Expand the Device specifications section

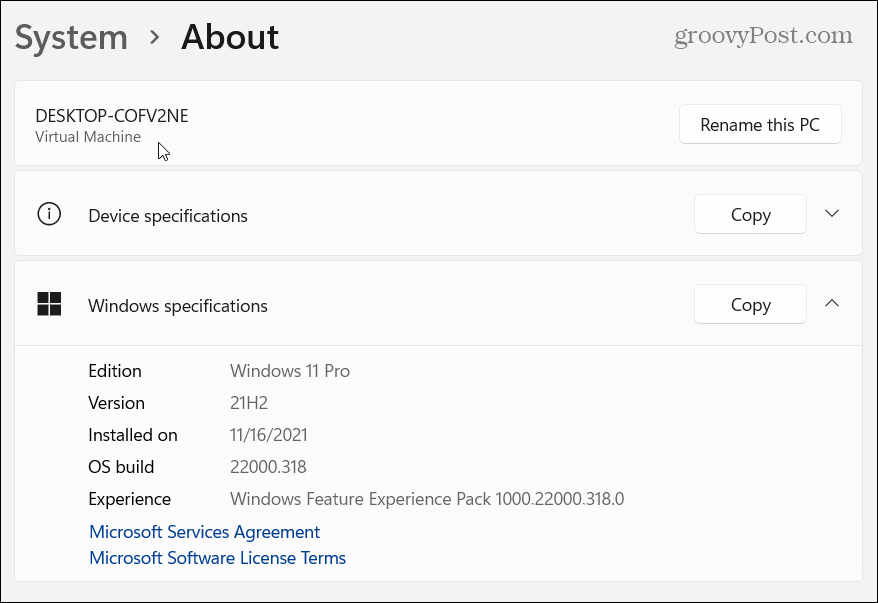click(x=832, y=214)
